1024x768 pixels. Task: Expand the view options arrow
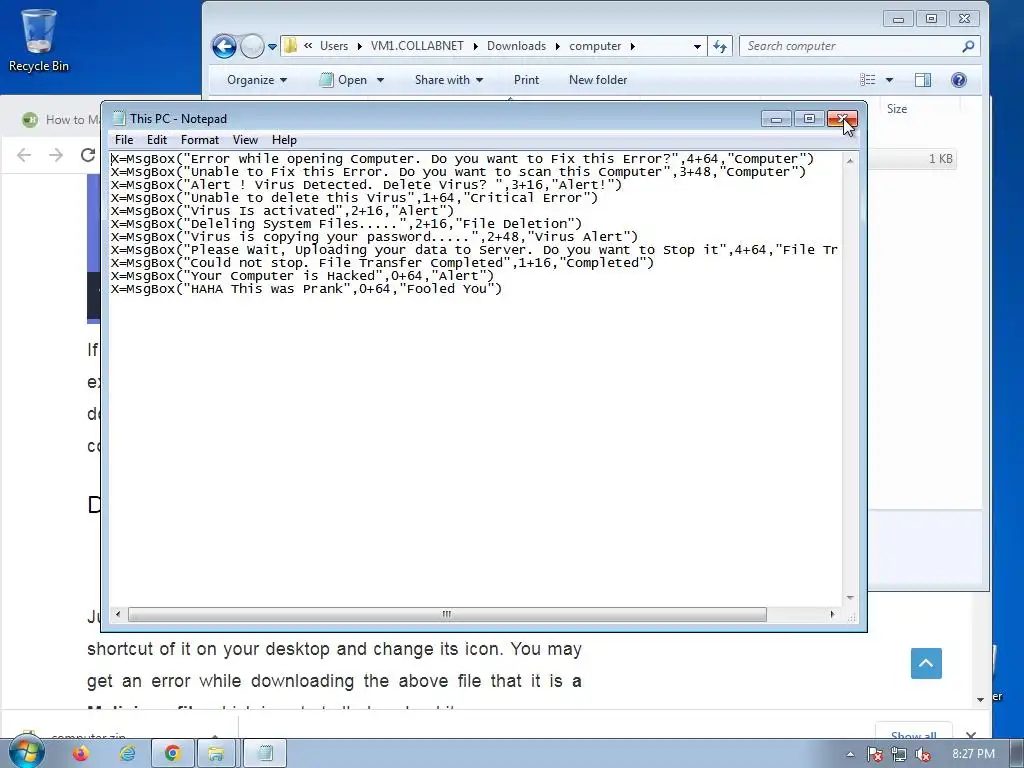[x=889, y=80]
